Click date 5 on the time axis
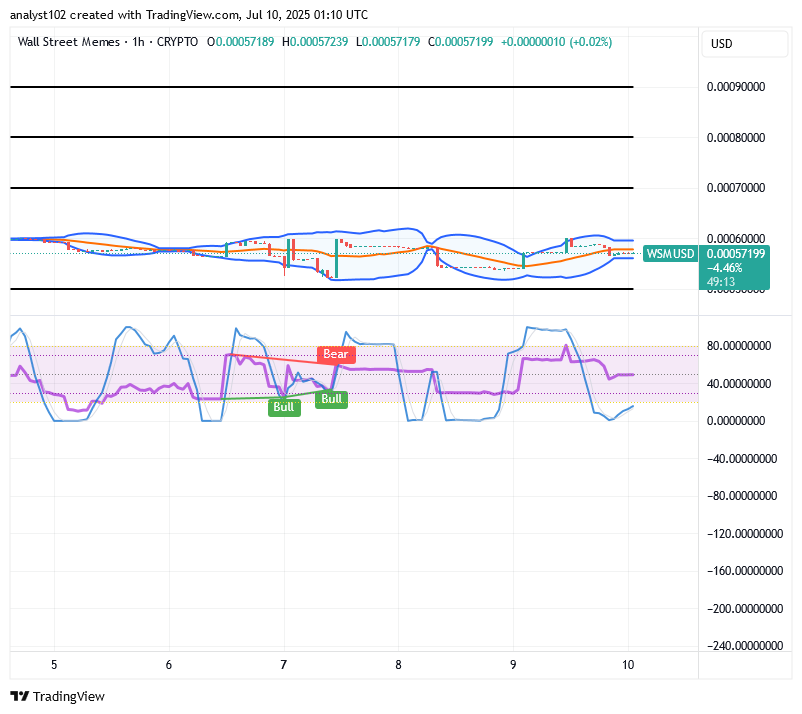 click(54, 665)
